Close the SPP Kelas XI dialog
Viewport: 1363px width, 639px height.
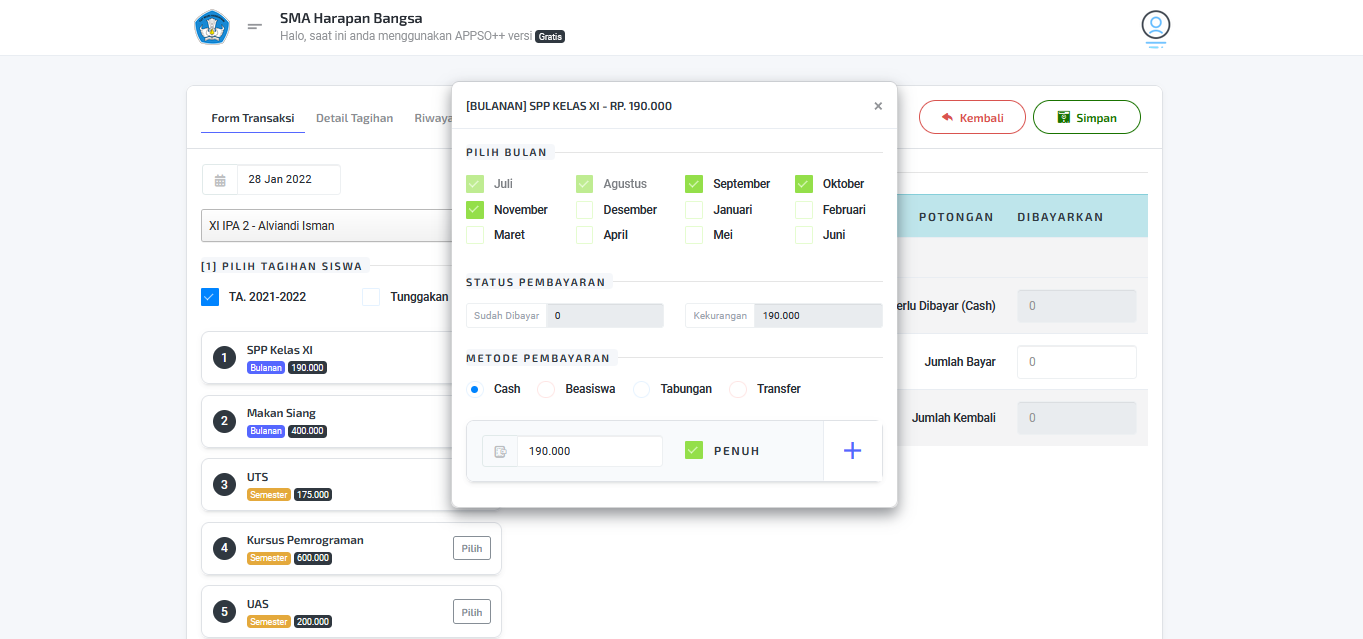tap(878, 106)
